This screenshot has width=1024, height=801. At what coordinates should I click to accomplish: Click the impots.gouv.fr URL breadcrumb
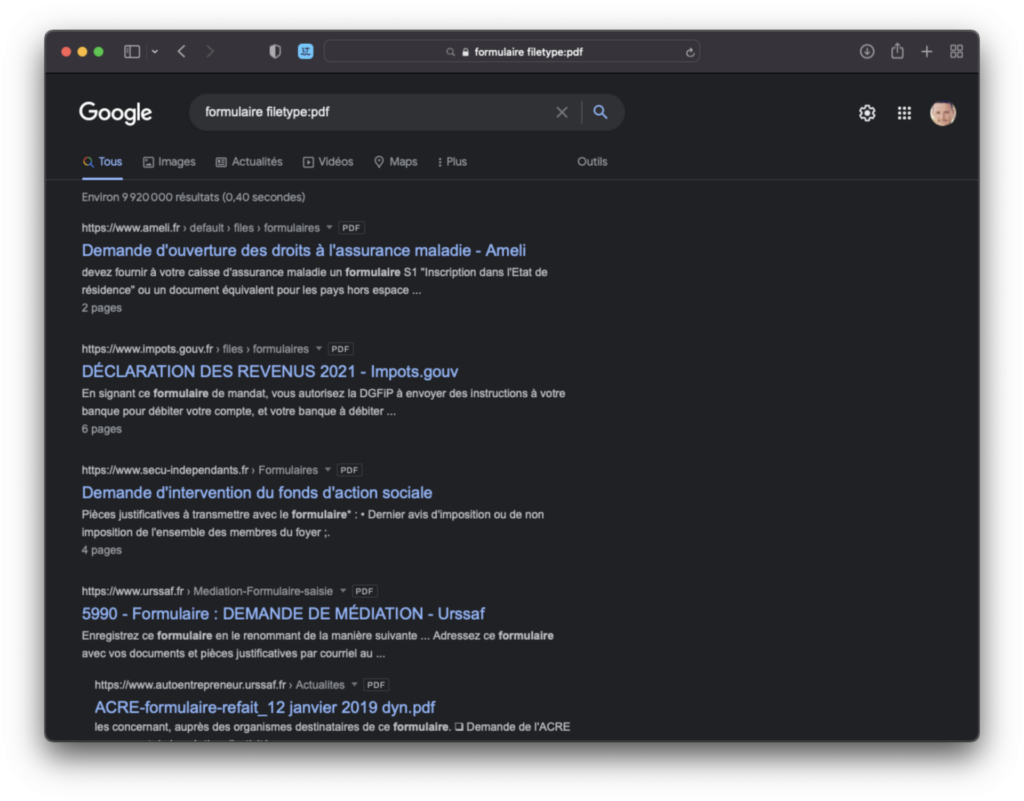coord(195,349)
